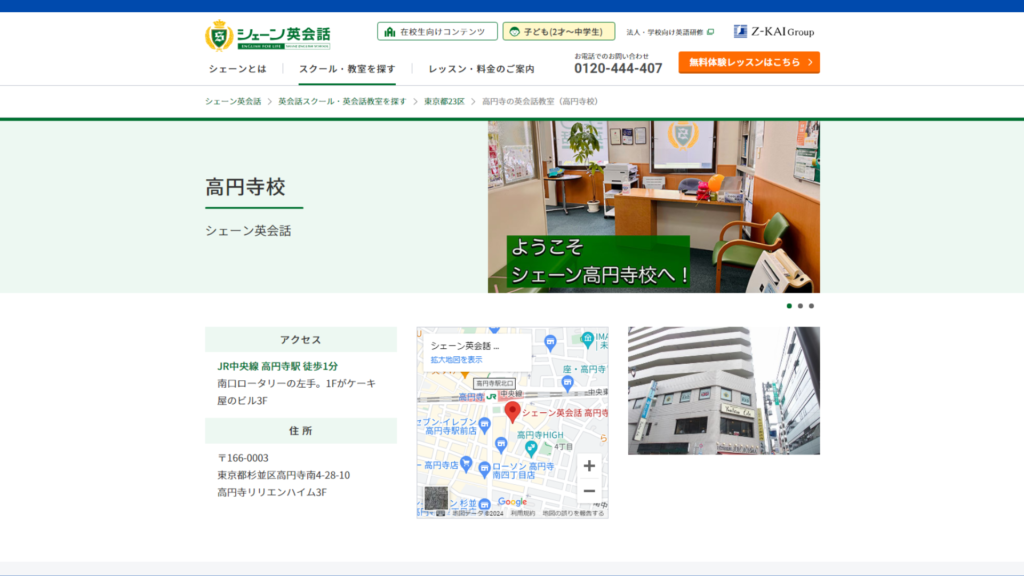Viewport: 1024px width, 576px height.
Task: Click postal code 〒166-0003
Action: [243, 458]
